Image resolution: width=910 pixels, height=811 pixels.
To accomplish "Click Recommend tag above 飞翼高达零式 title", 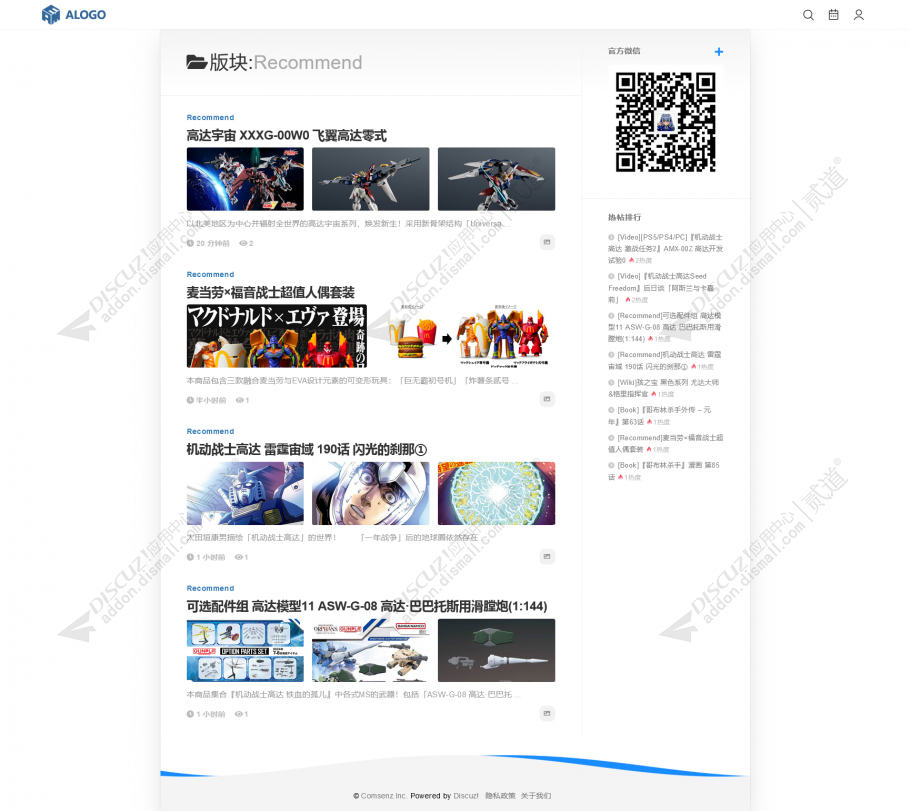I will coord(210,117).
